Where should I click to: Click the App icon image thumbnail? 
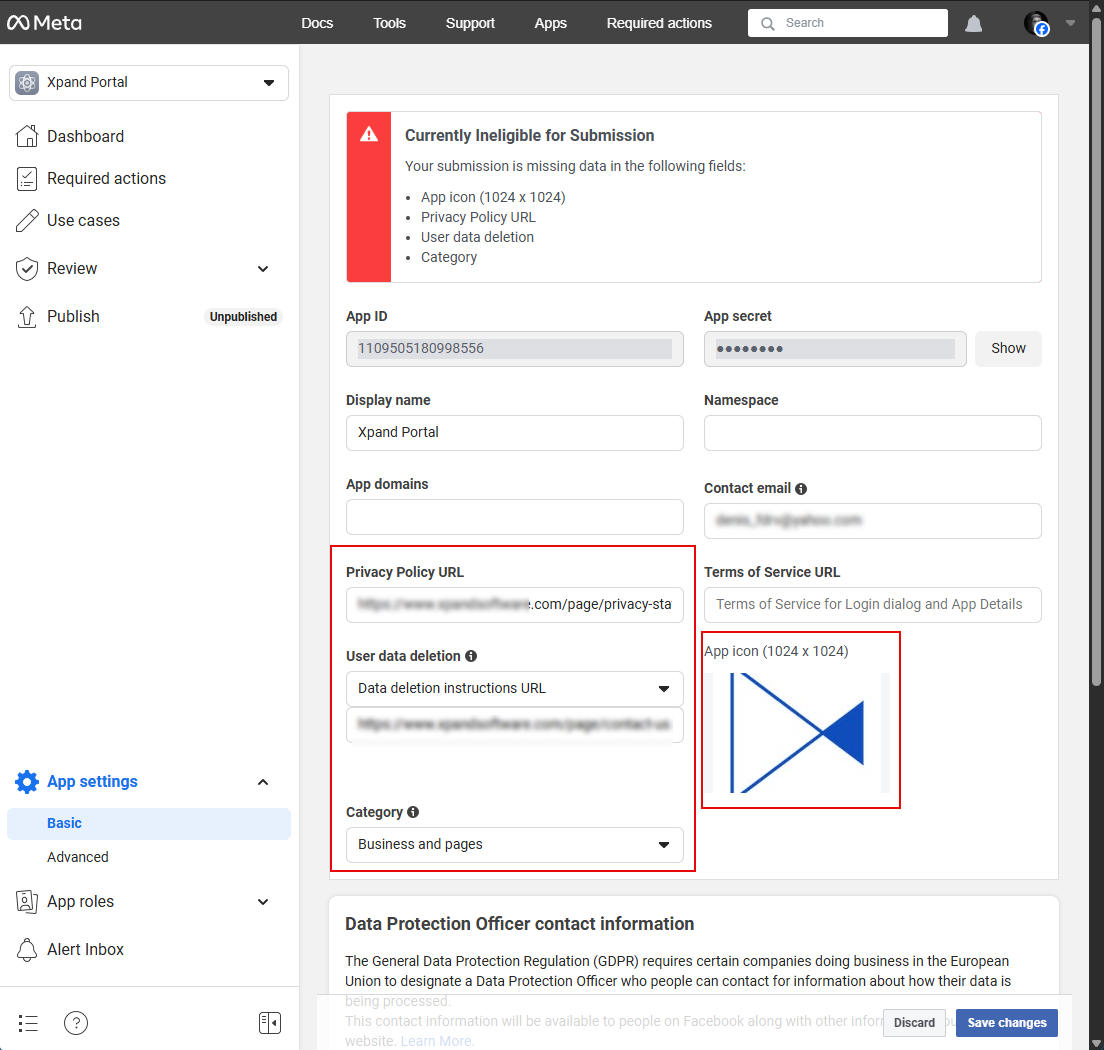tap(798, 732)
